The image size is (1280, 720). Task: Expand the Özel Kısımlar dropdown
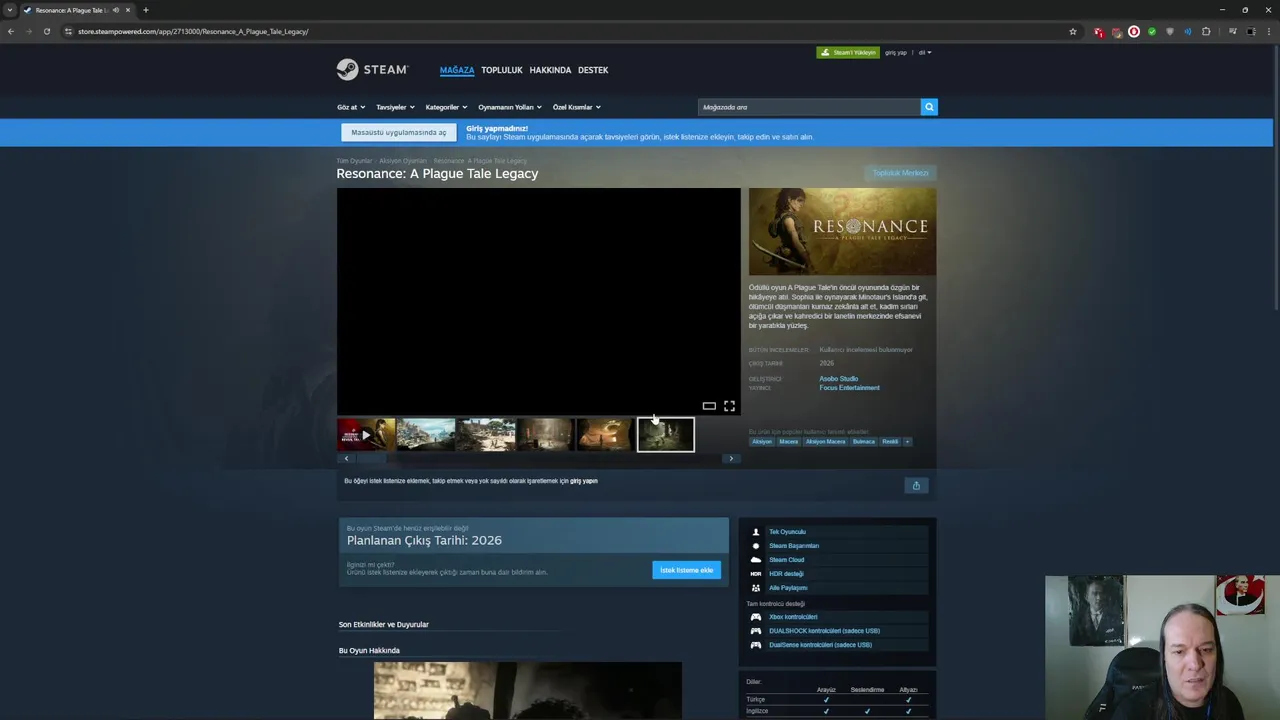(x=577, y=107)
